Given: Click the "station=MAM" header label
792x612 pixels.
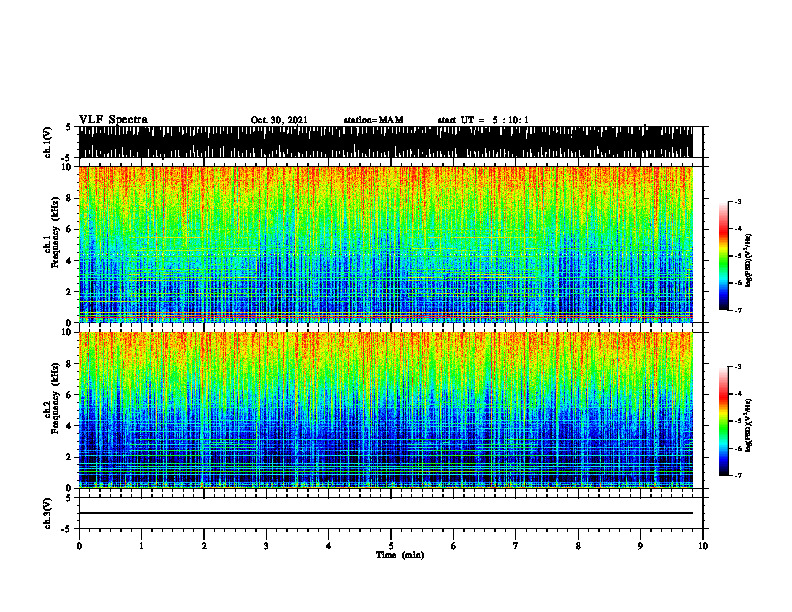Looking at the screenshot, I should [x=373, y=120].
